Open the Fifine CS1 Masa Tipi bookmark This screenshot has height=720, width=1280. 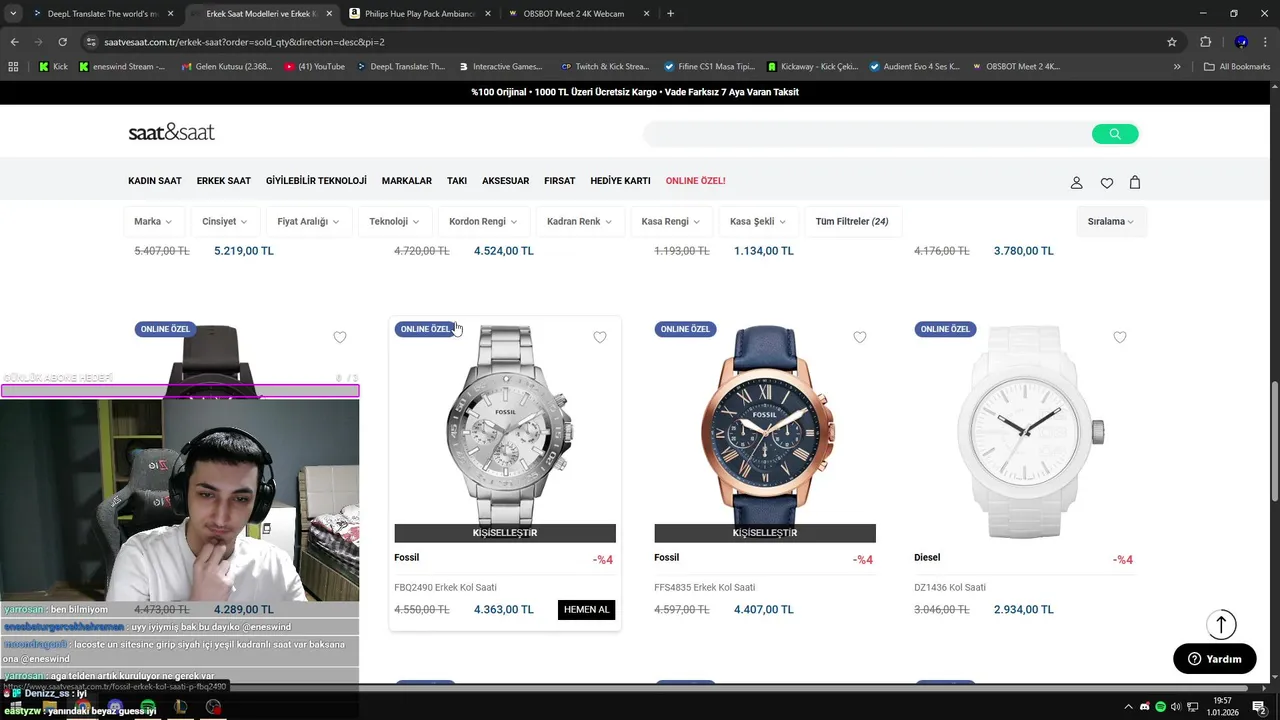click(x=710, y=67)
